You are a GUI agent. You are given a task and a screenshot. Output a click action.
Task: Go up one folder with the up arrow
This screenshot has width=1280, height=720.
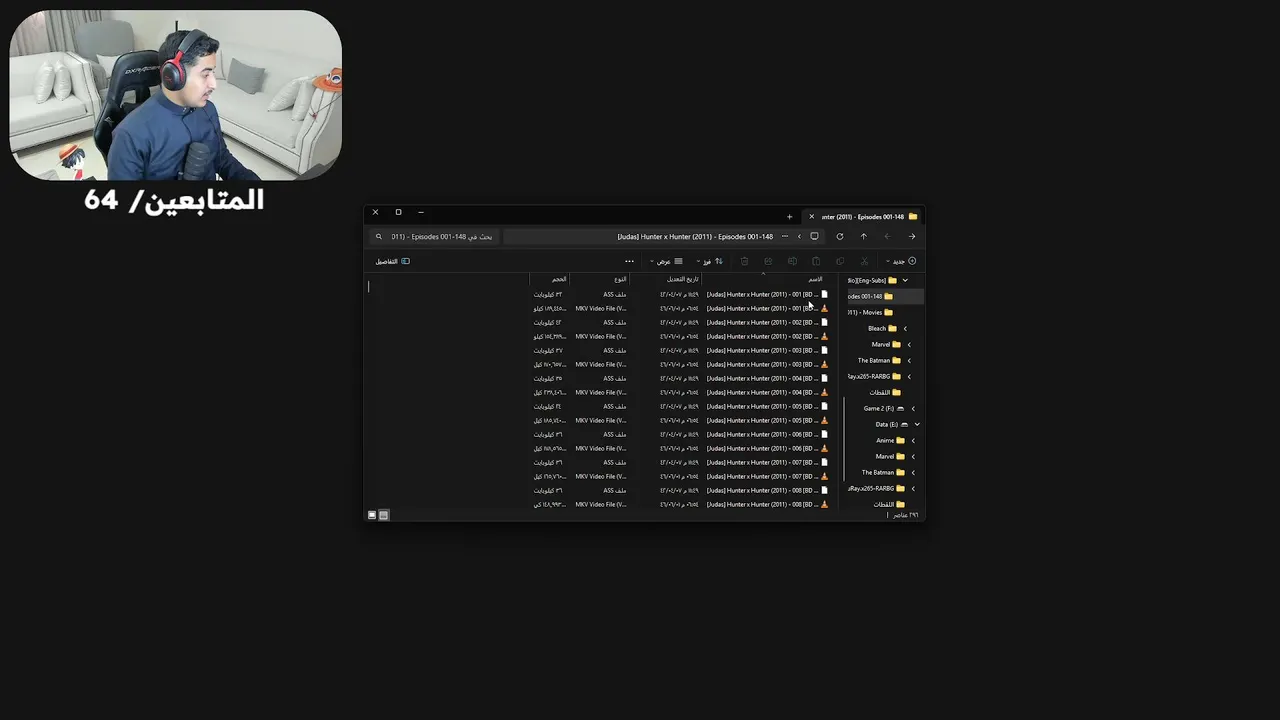(x=863, y=237)
